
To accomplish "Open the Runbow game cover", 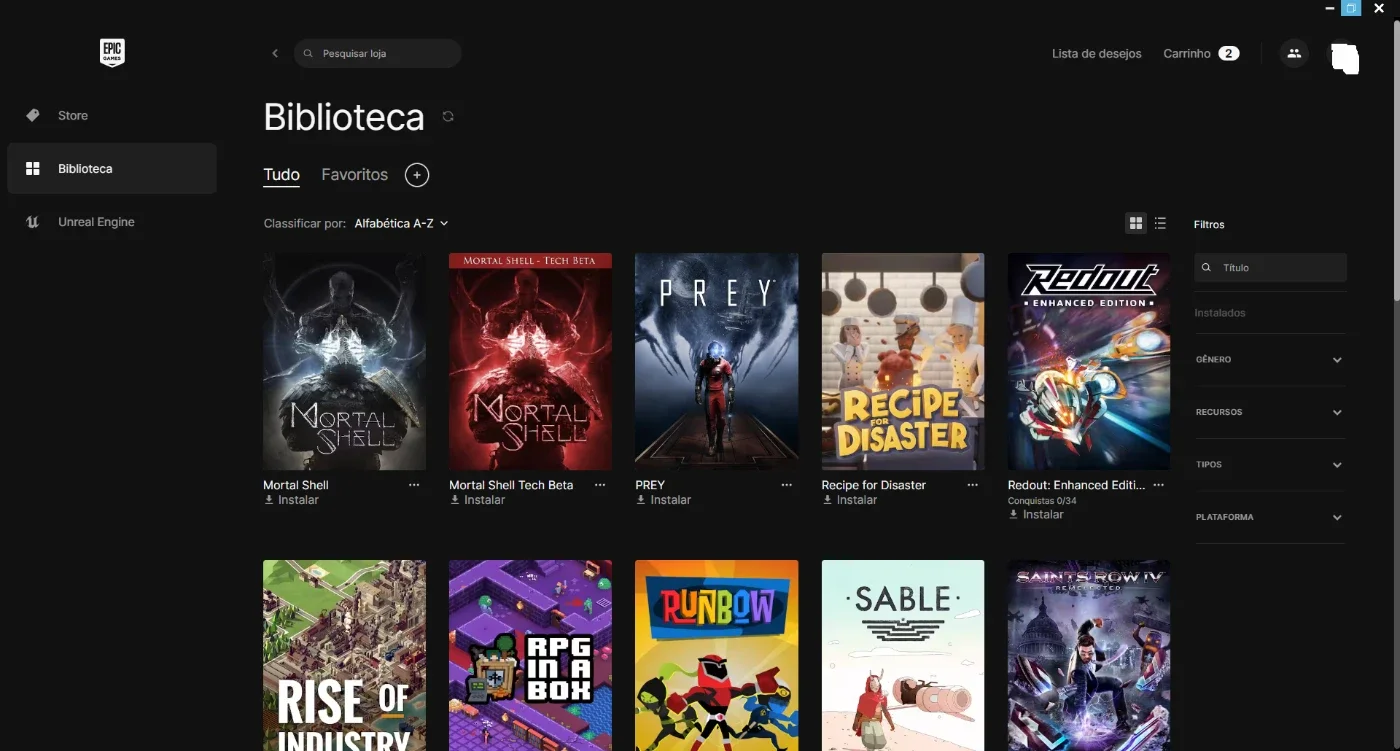I will 717,655.
